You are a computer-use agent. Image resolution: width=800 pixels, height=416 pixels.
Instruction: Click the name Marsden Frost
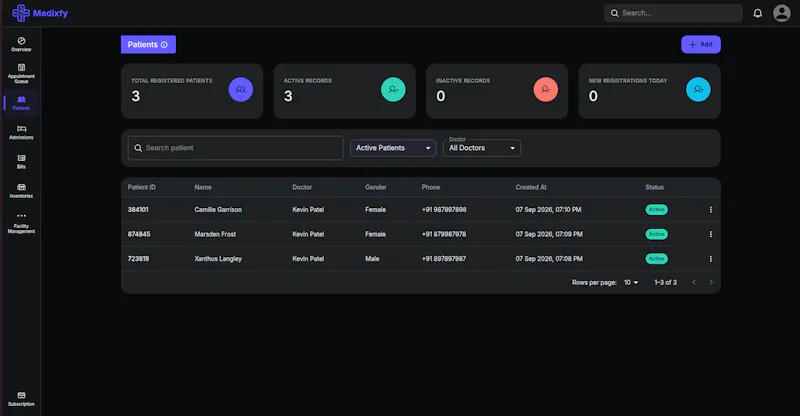pyautogui.click(x=215, y=234)
